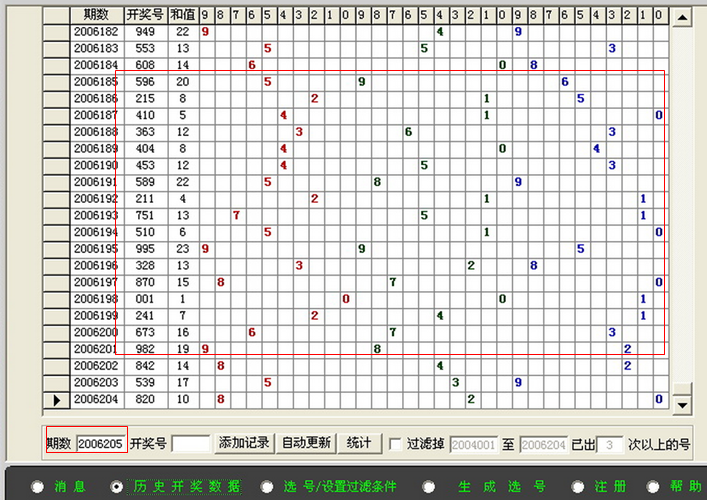Click the winning number 363 cell
This screenshot has width=707, height=500.
(x=146, y=132)
